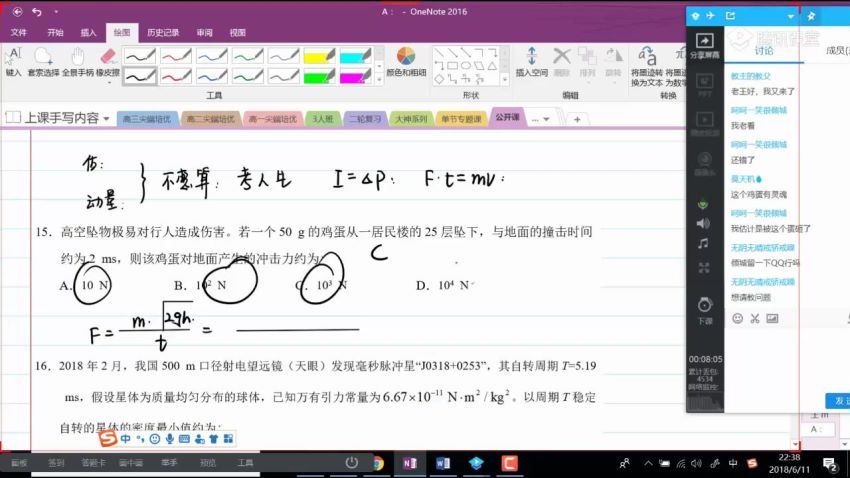Screen dimensions: 850x478
Task: Click the emoji icon in chat toolbar
Action: [x=738, y=319]
